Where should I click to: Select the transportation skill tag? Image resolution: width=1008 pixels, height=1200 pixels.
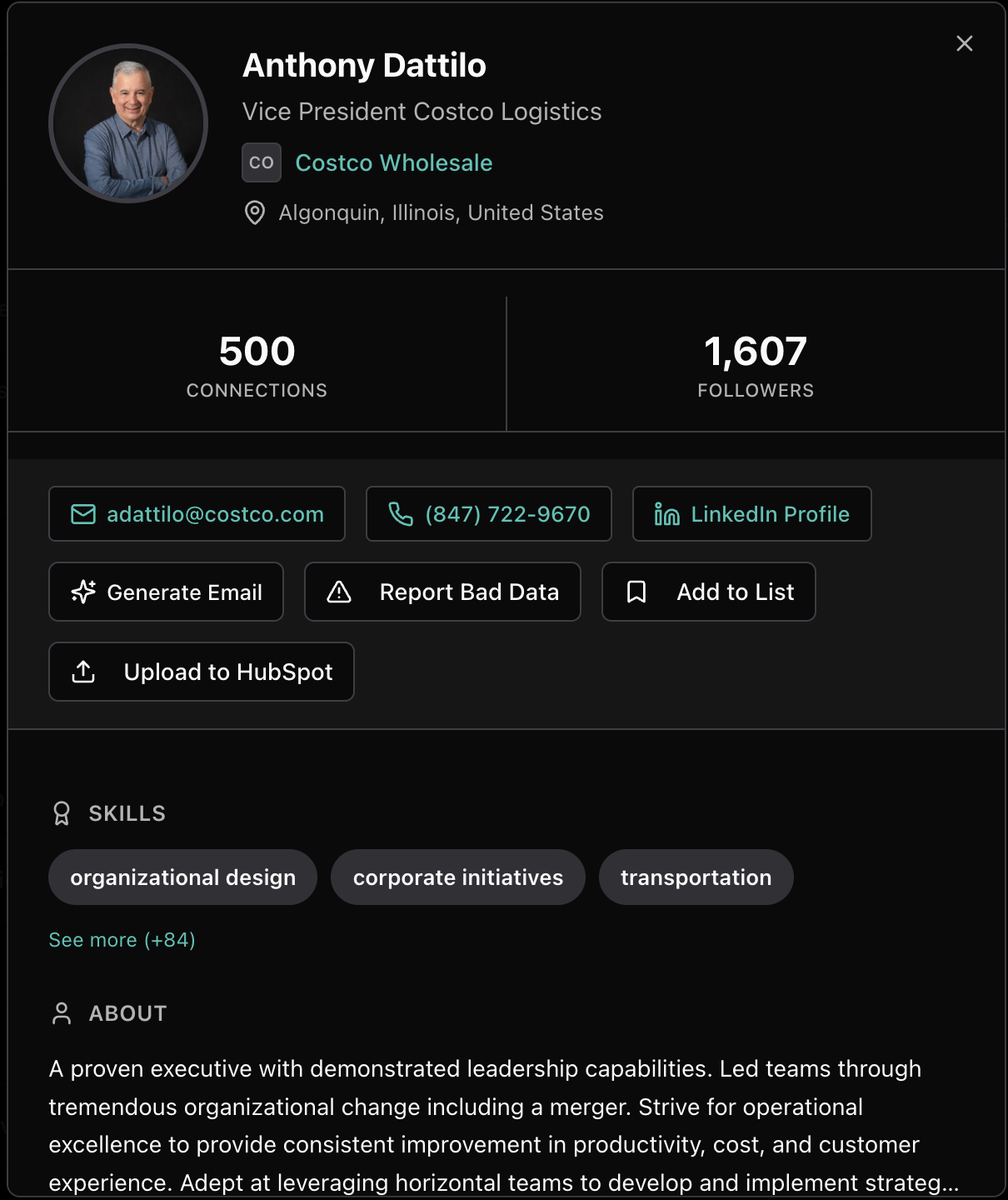tap(696, 877)
